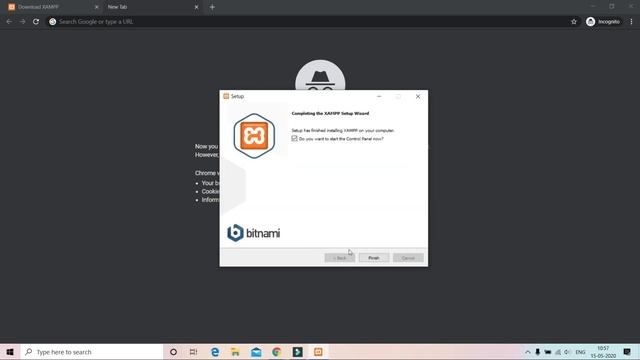
Task: Focus the Chrome address bar
Action: pyautogui.click(x=314, y=22)
